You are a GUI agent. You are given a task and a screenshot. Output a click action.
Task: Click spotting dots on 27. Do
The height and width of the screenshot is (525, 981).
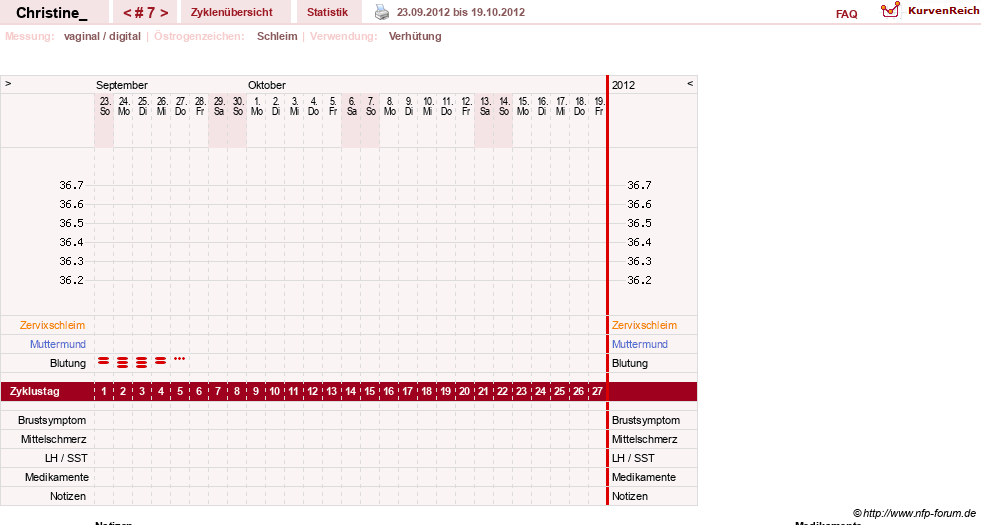[180, 359]
